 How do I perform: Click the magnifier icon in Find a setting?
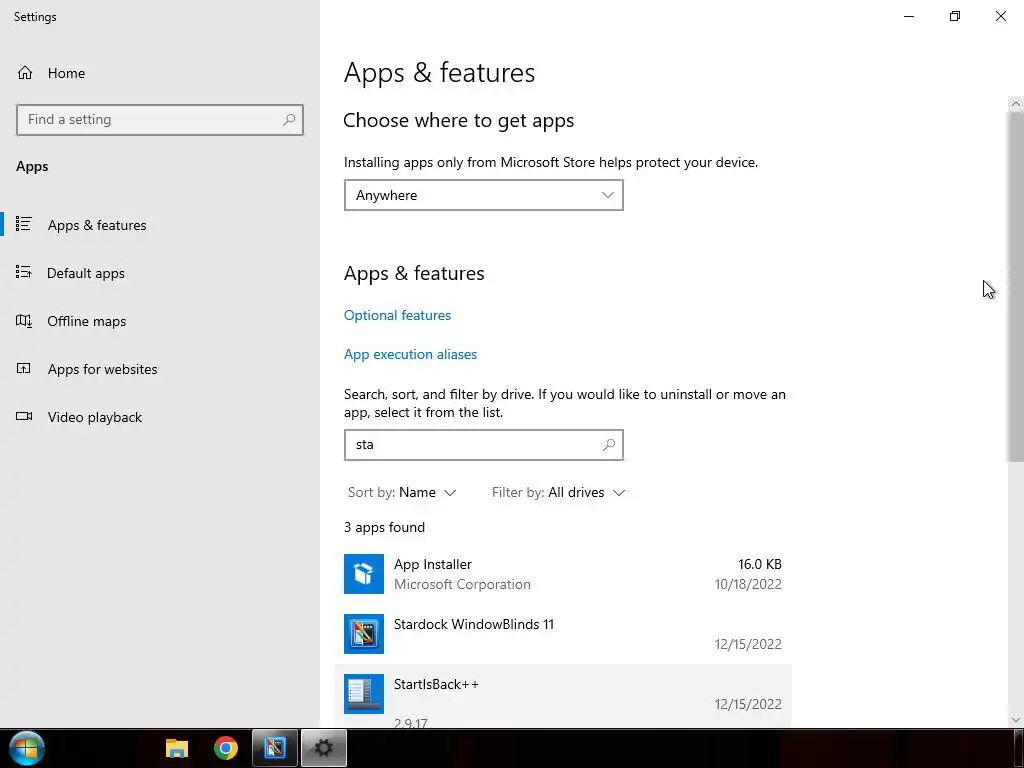pos(289,120)
